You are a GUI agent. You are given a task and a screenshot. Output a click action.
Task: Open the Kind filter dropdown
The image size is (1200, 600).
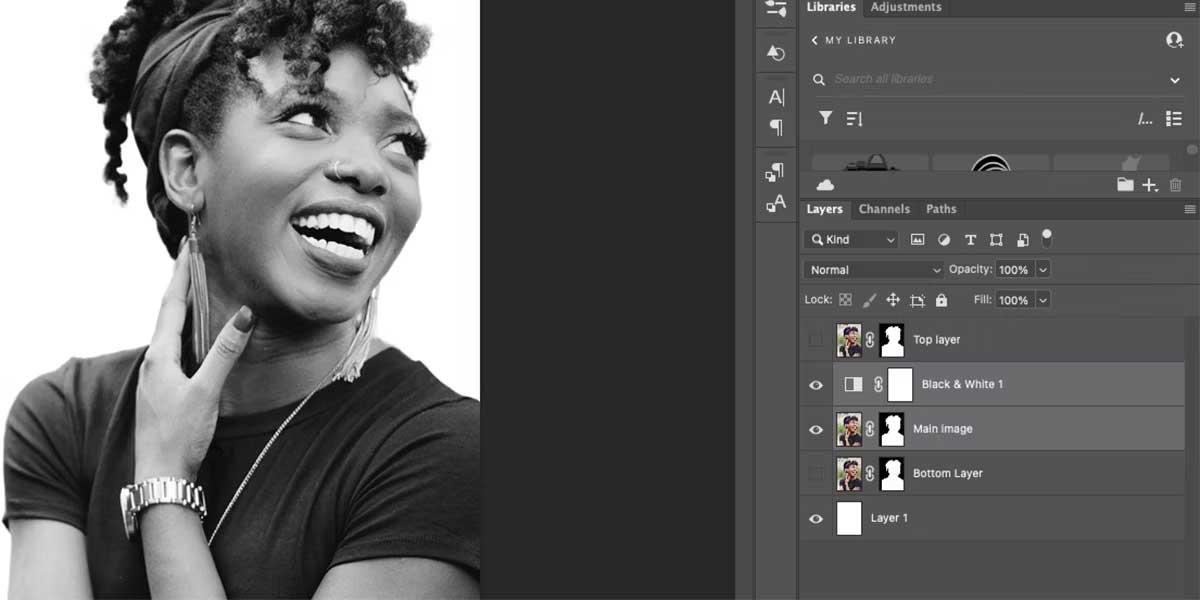(x=851, y=240)
